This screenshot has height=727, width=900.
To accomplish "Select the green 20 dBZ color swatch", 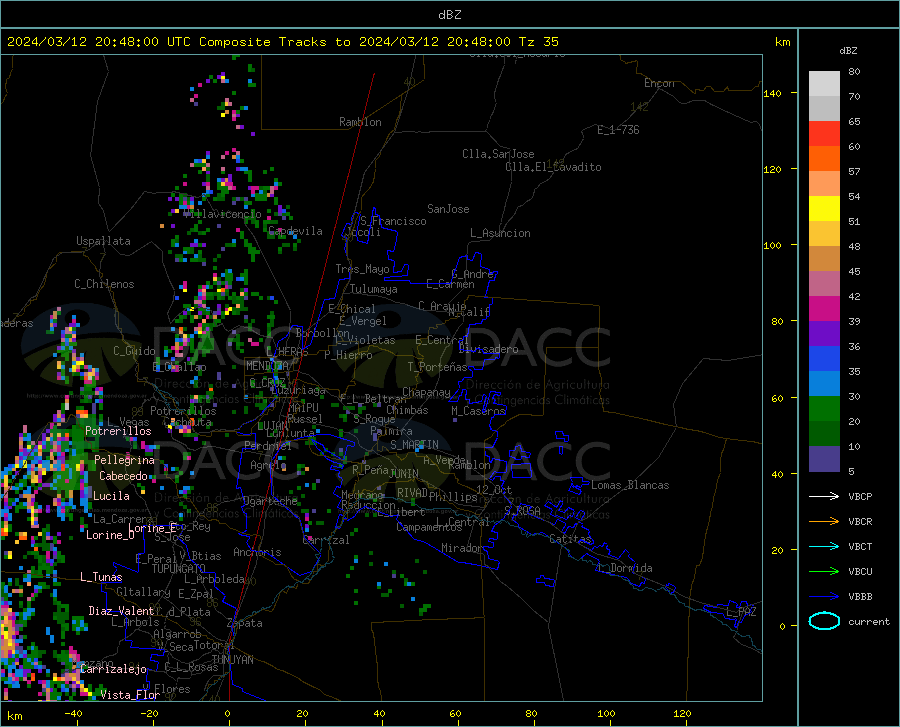I will click(824, 409).
